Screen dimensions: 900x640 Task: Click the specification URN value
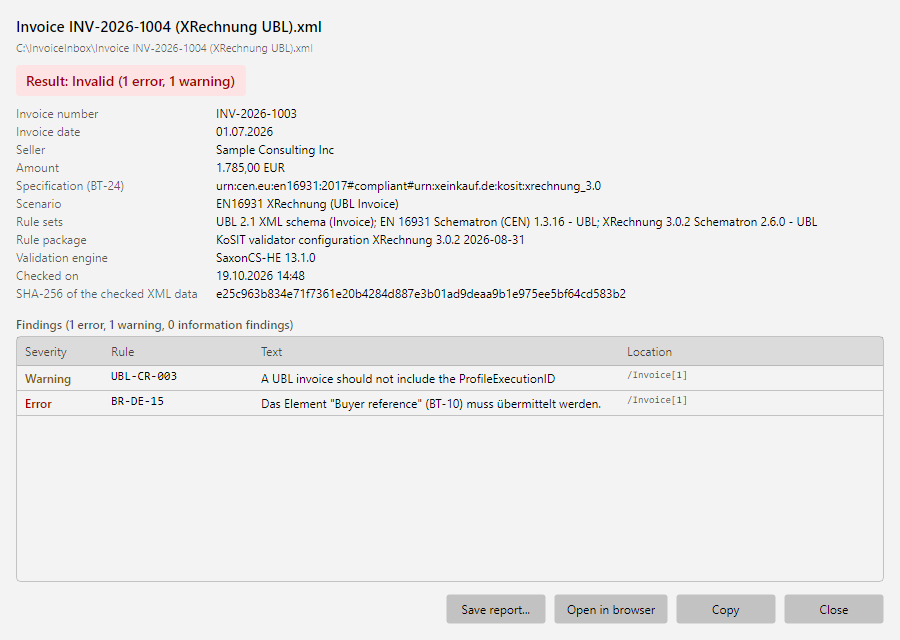(408, 186)
